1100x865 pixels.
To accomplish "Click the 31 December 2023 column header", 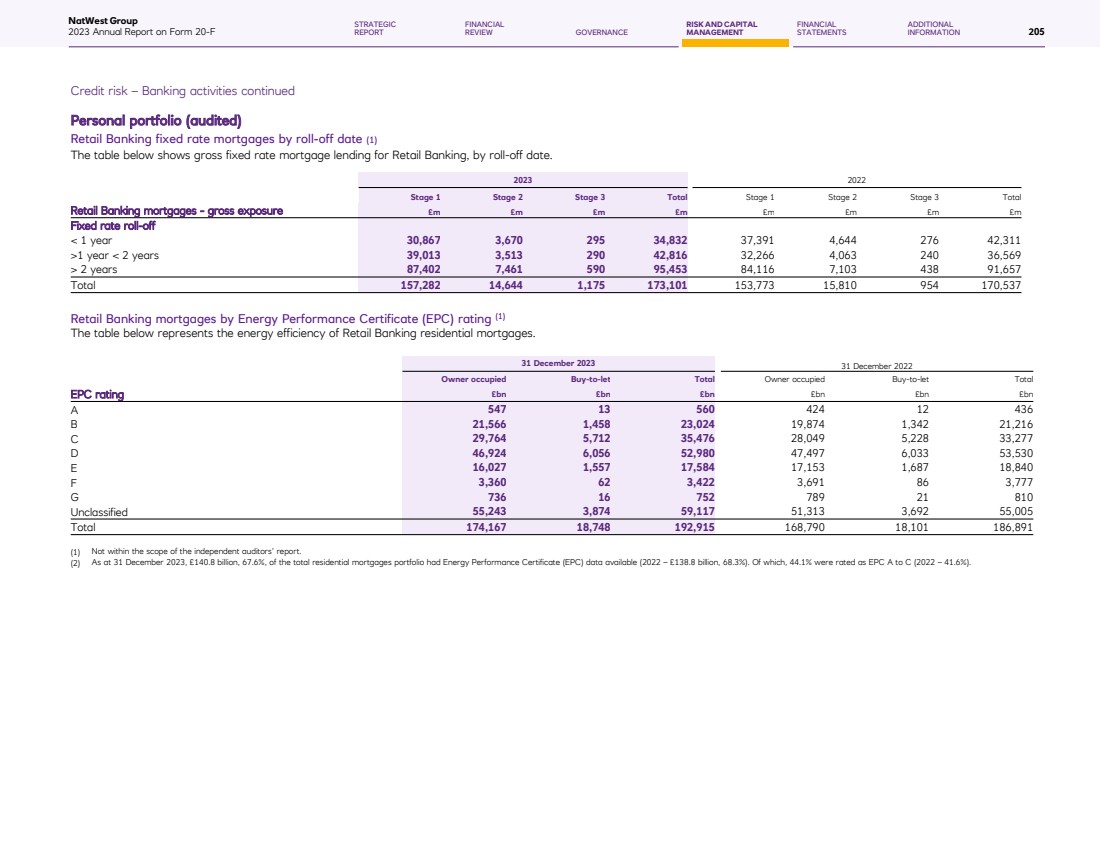I will tap(558, 362).
